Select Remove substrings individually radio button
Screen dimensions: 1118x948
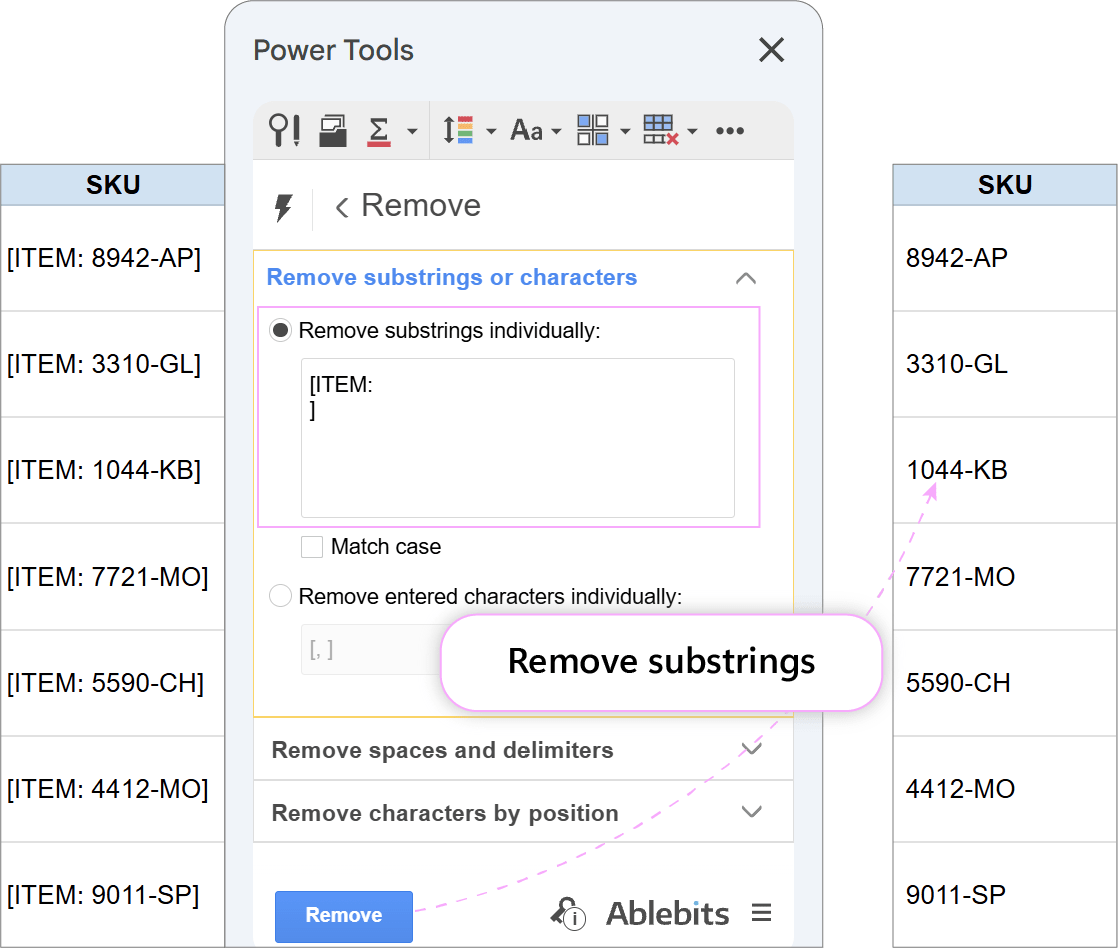(281, 330)
